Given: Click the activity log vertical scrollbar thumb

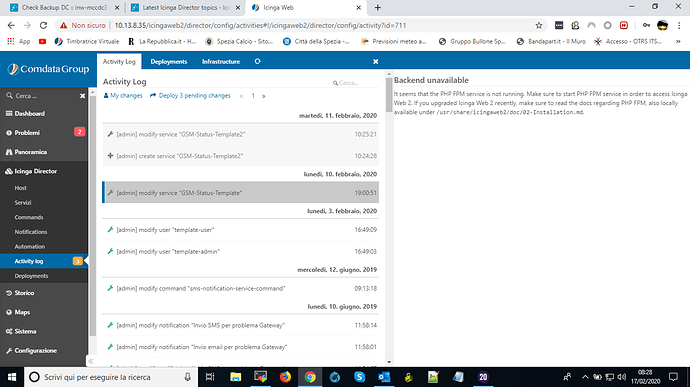Looking at the screenshot, I should pos(389,95).
